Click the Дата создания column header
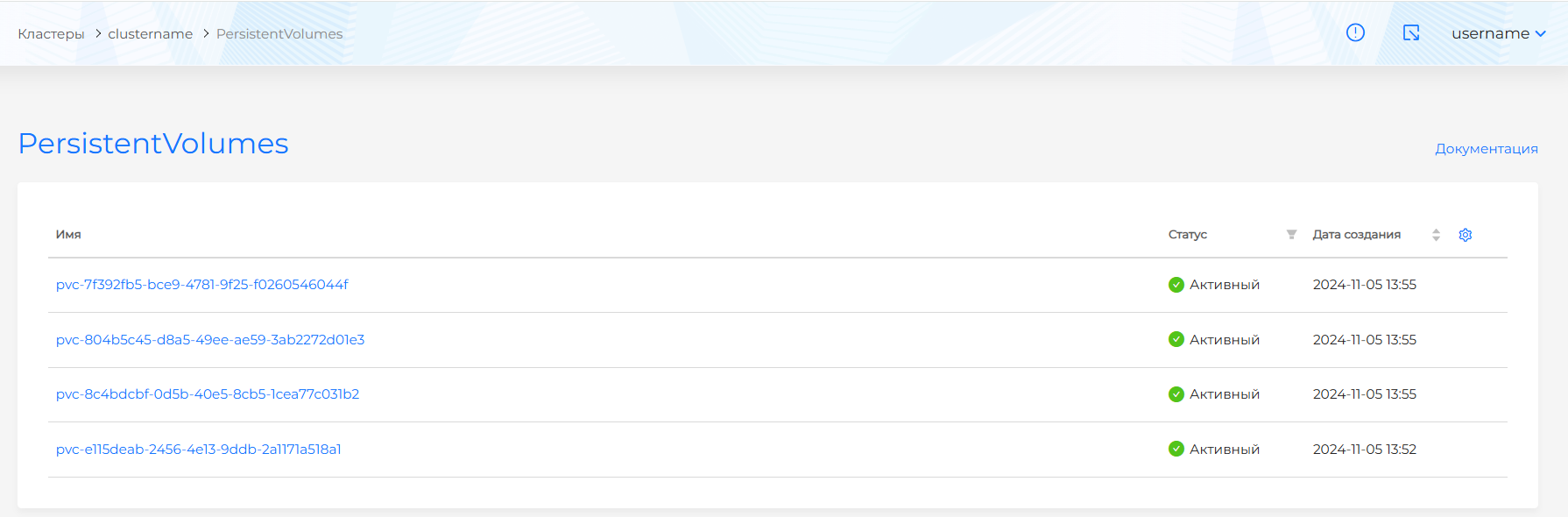The width and height of the screenshot is (1568, 517). click(1356, 235)
